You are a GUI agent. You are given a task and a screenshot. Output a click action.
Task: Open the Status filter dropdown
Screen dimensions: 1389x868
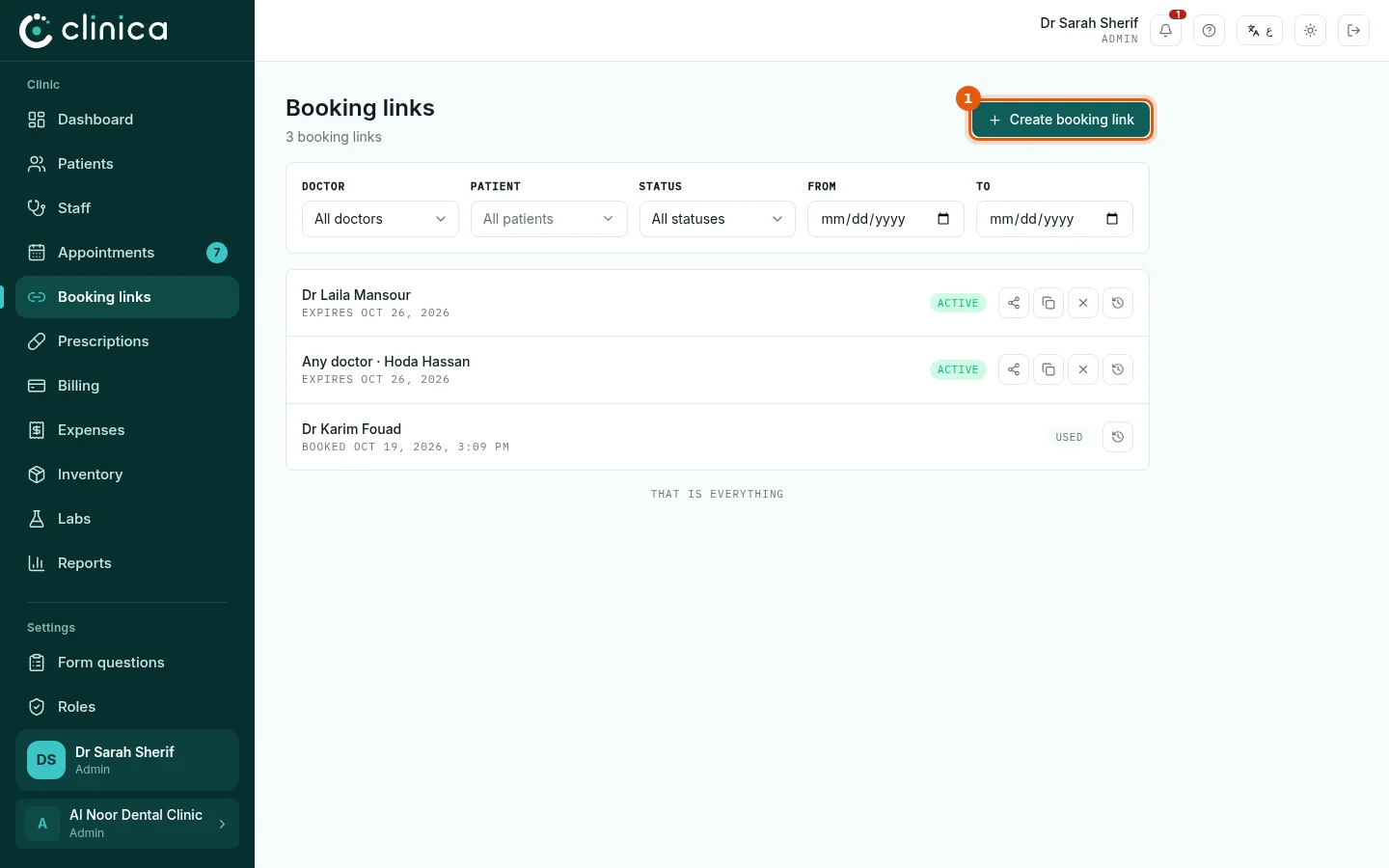click(717, 219)
